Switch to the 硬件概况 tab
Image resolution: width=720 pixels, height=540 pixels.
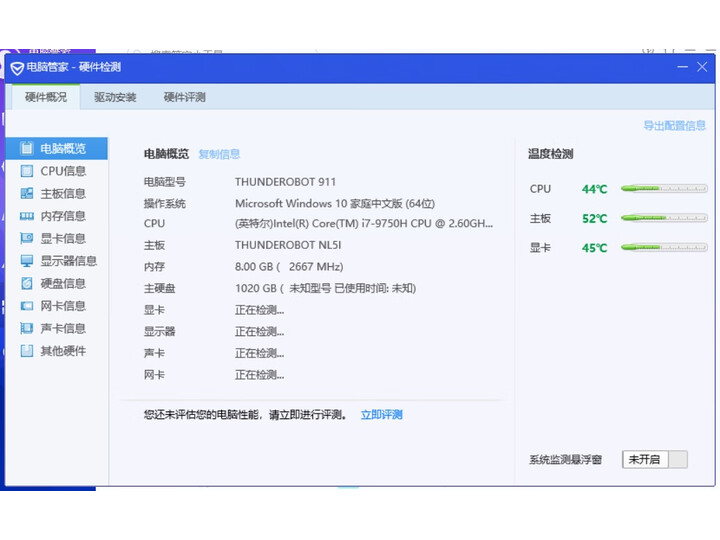click(46, 97)
